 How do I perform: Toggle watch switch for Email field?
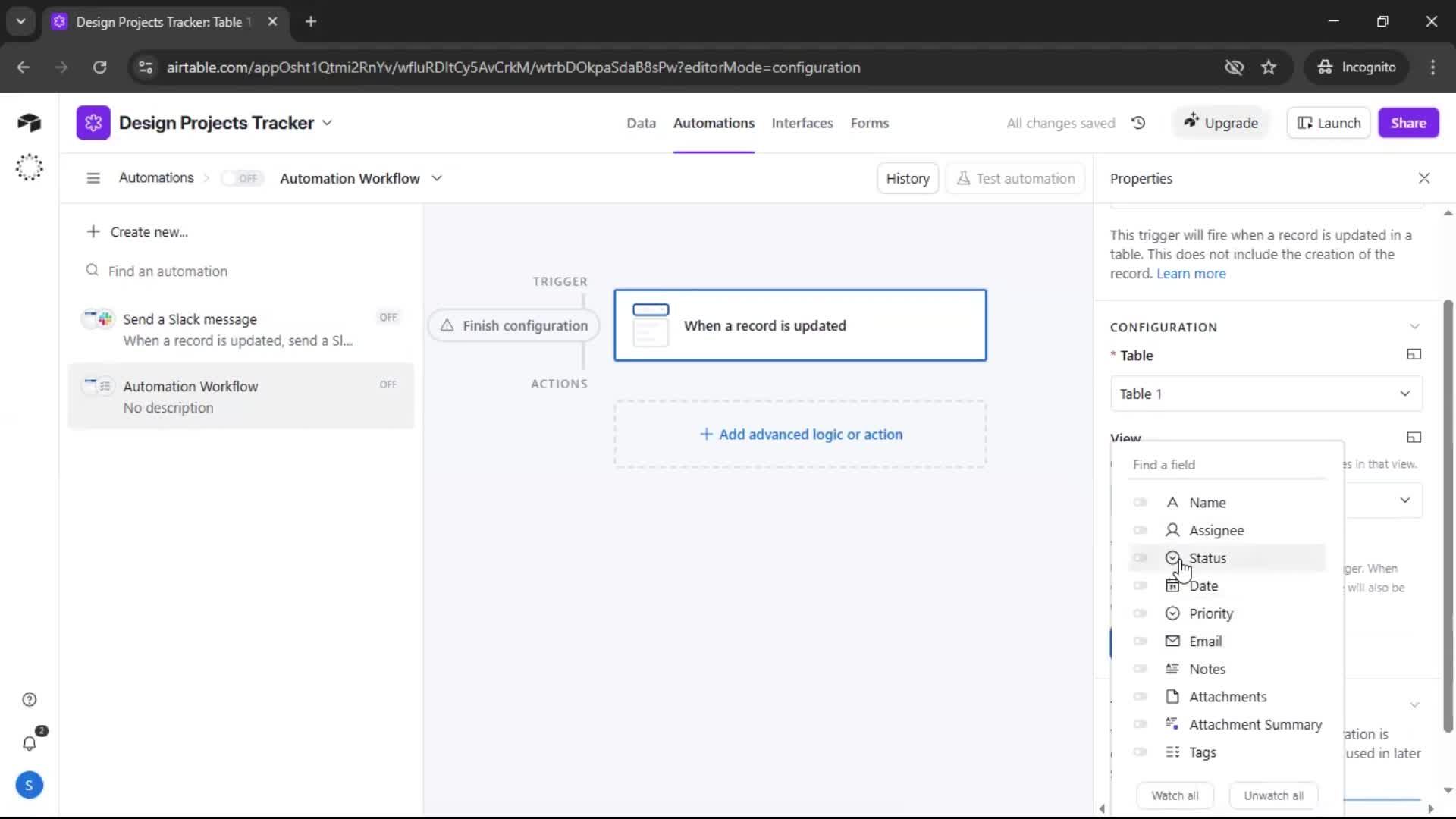point(1140,641)
